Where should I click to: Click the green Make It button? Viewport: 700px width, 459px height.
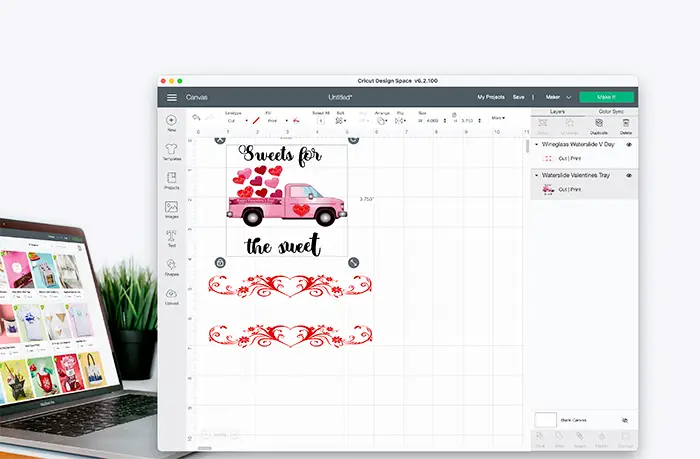[606, 97]
